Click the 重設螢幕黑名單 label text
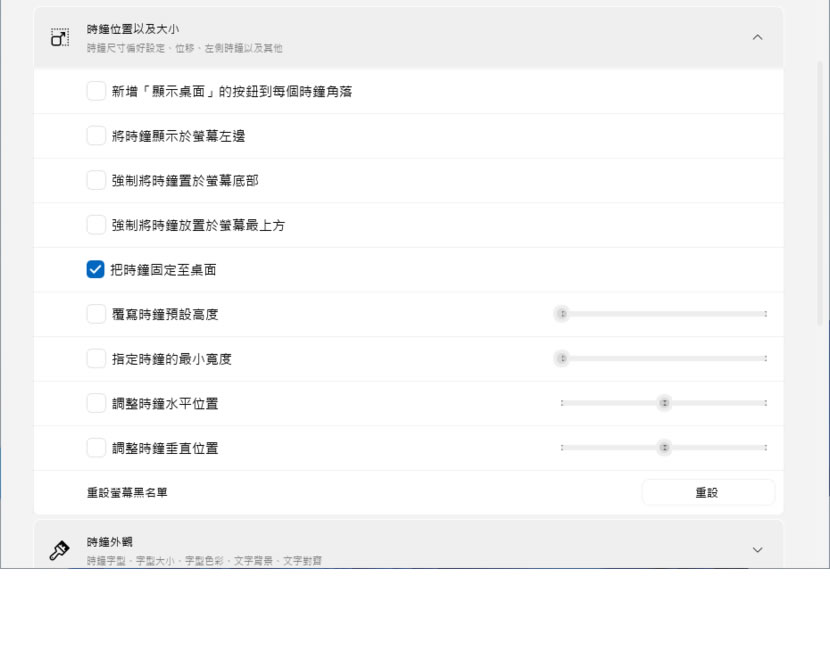The height and width of the screenshot is (653, 830). point(127,493)
